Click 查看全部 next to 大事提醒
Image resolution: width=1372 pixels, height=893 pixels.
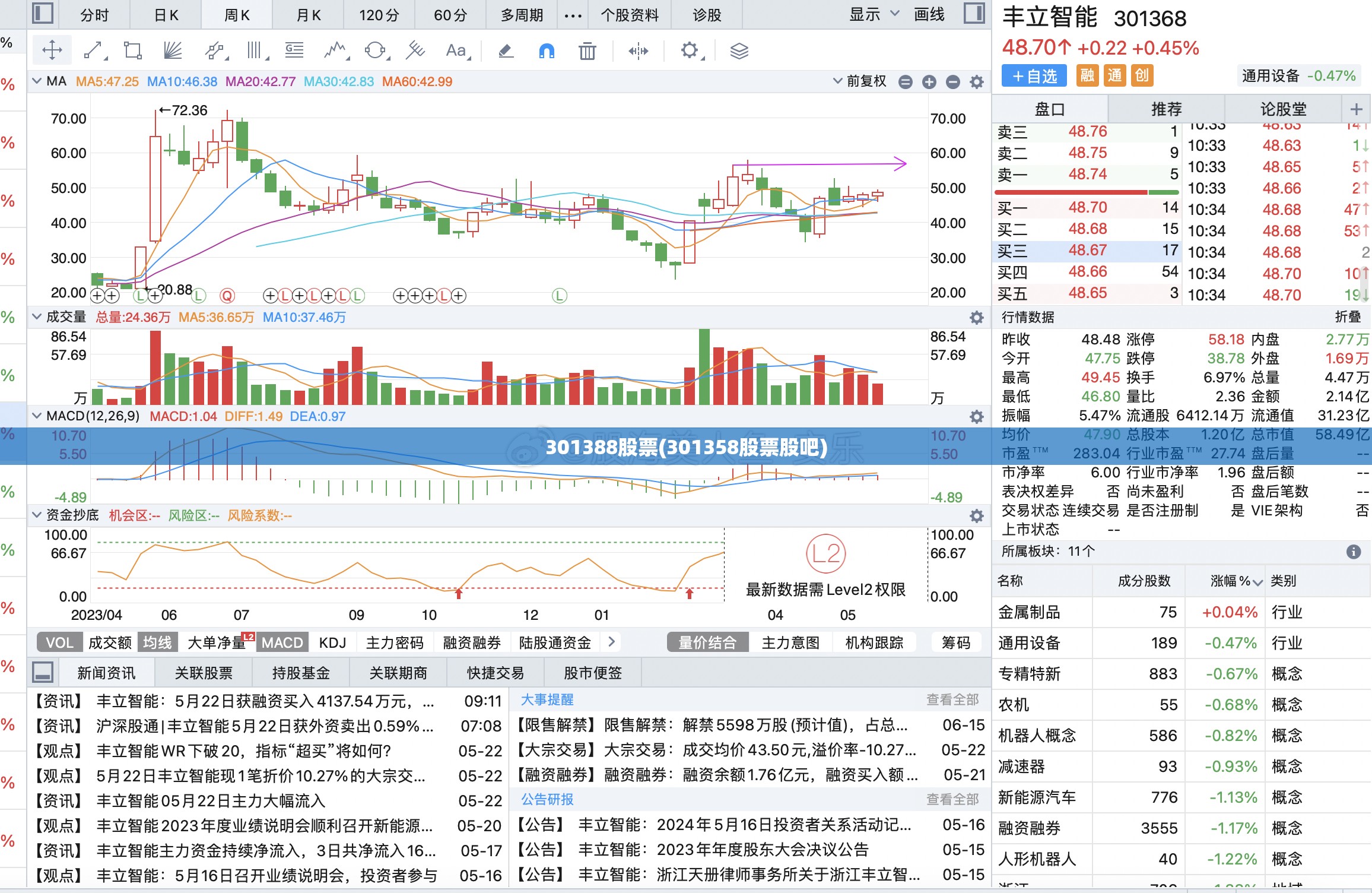[x=952, y=700]
